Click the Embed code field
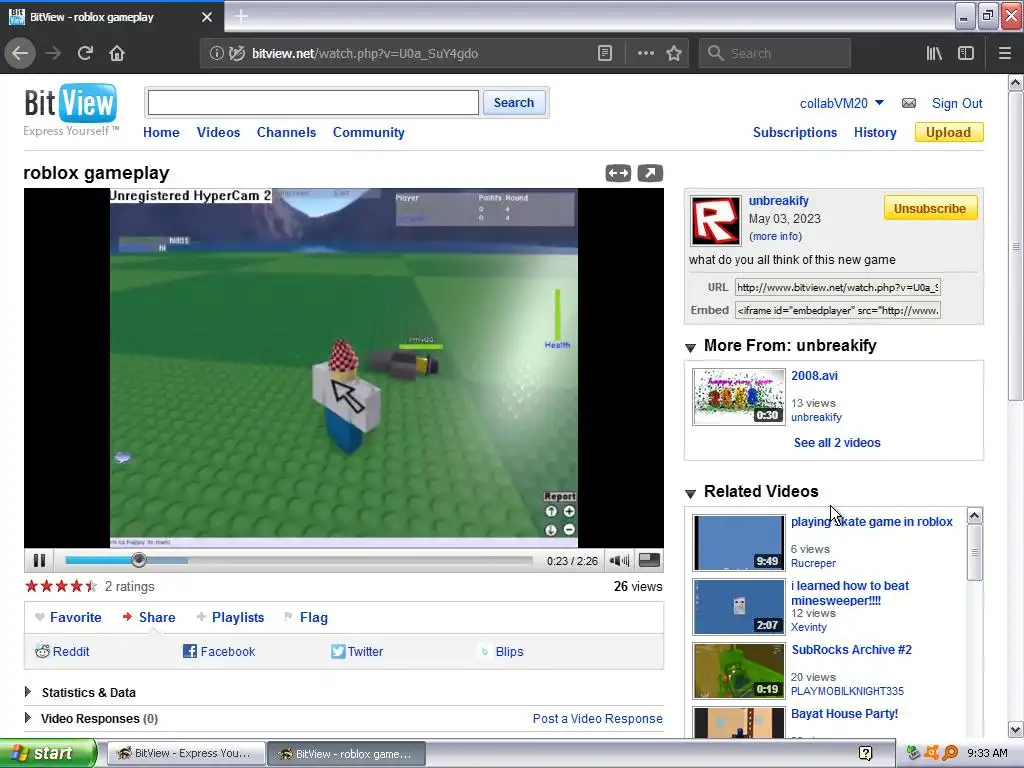1024x768 pixels. point(838,311)
